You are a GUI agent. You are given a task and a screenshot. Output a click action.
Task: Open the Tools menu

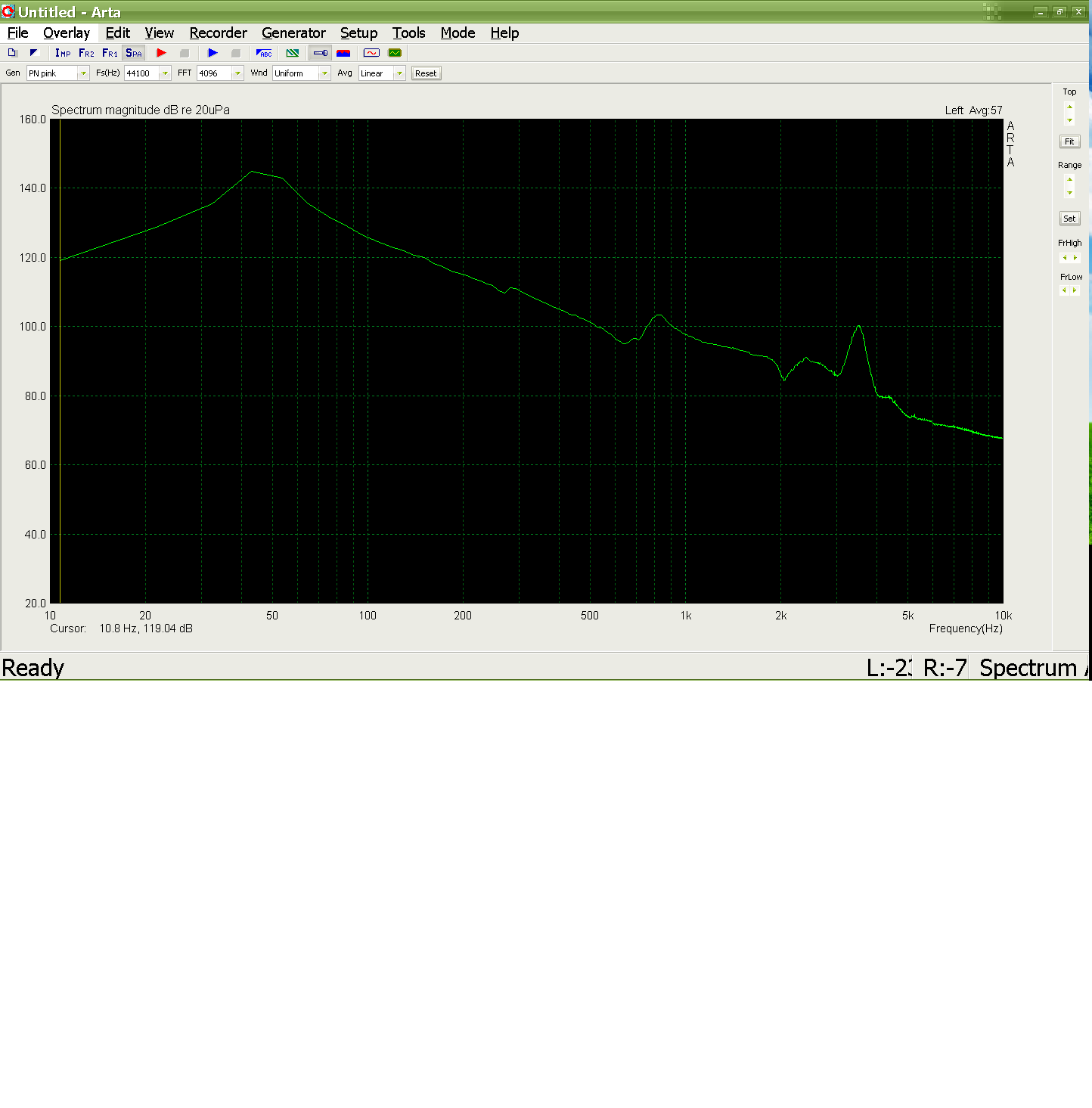408,33
